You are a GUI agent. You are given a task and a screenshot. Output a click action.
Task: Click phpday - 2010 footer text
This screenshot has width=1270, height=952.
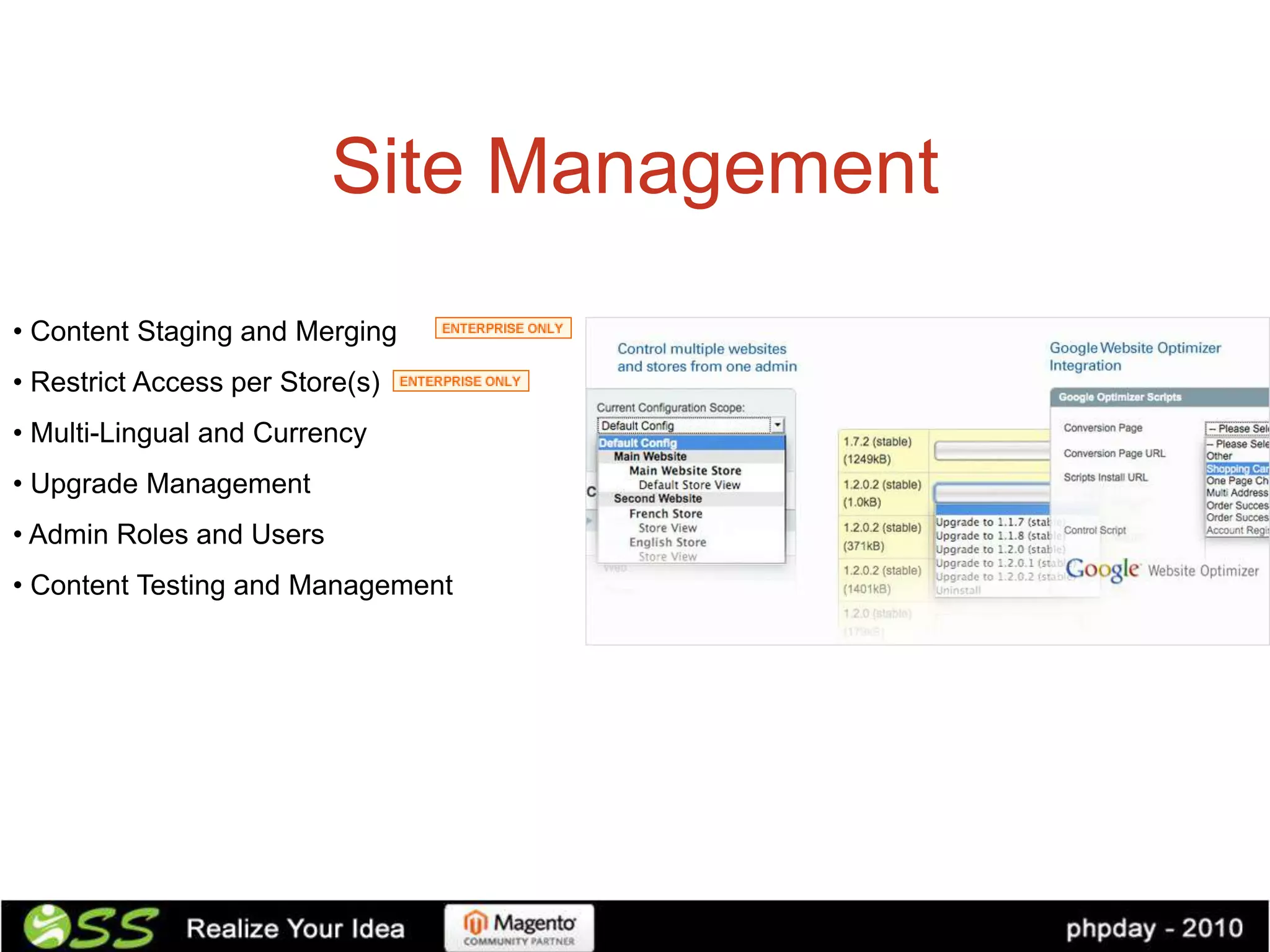coord(1154,928)
